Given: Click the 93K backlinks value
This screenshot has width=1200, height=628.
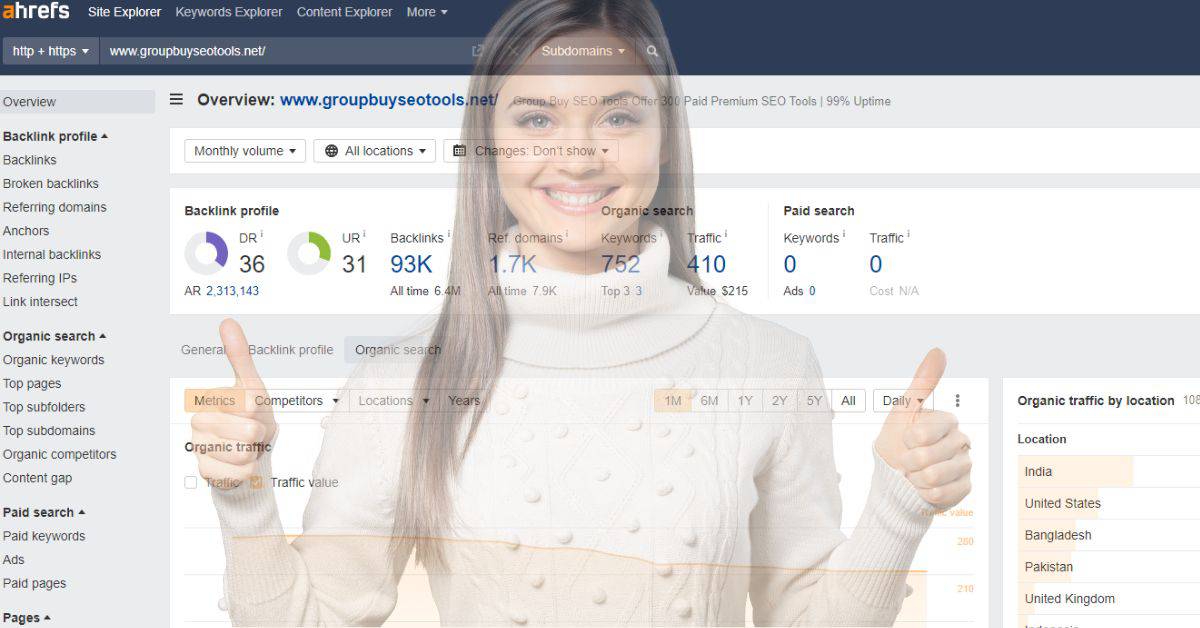Looking at the screenshot, I should click(411, 264).
